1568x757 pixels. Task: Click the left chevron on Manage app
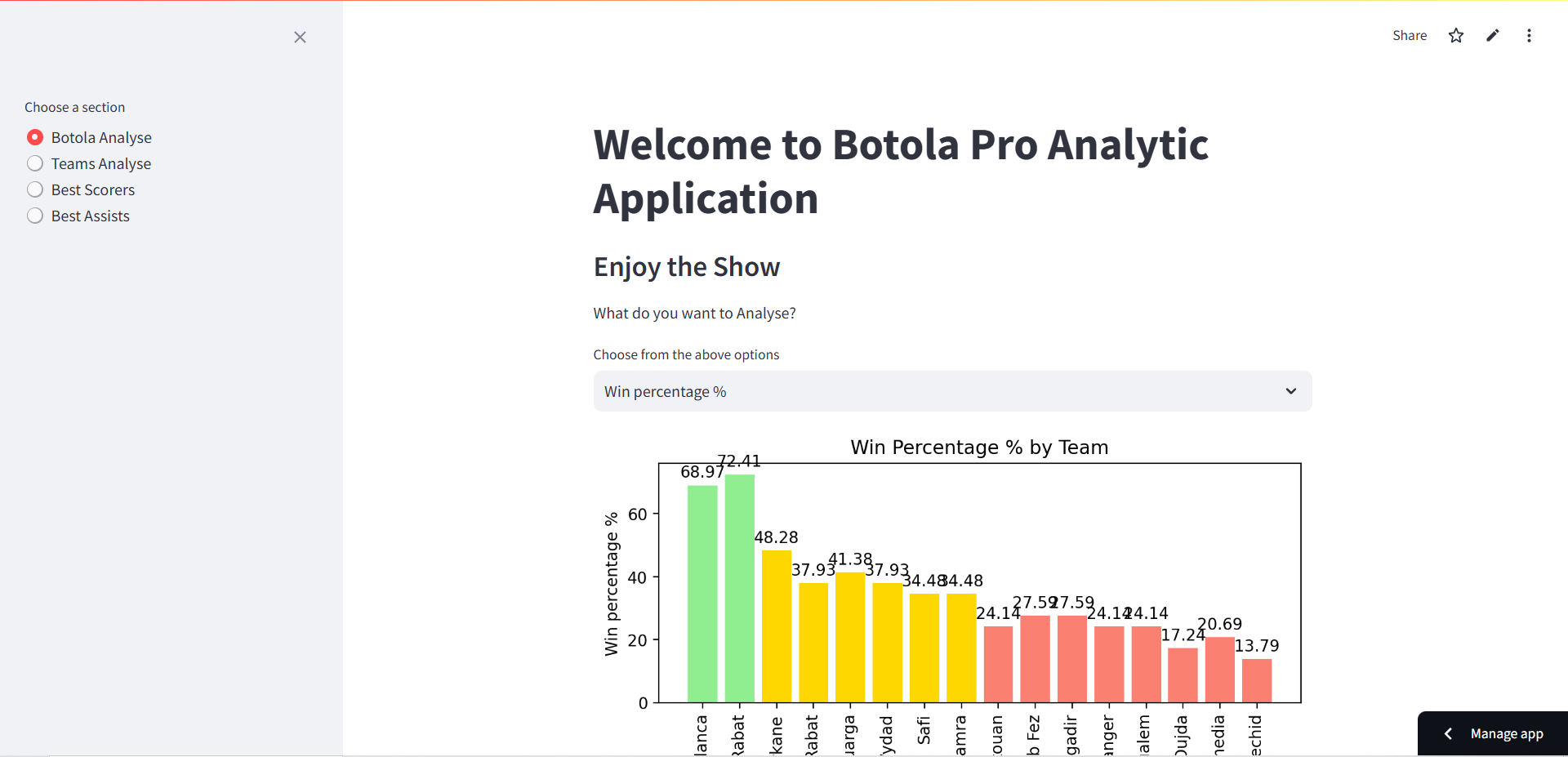coord(1449,733)
